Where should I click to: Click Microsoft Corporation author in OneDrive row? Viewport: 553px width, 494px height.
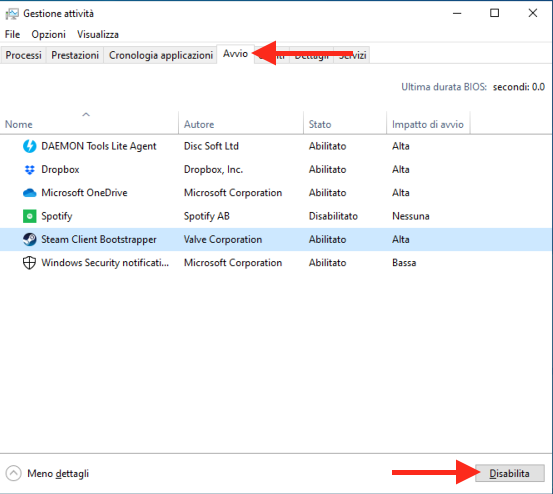click(x=233, y=193)
